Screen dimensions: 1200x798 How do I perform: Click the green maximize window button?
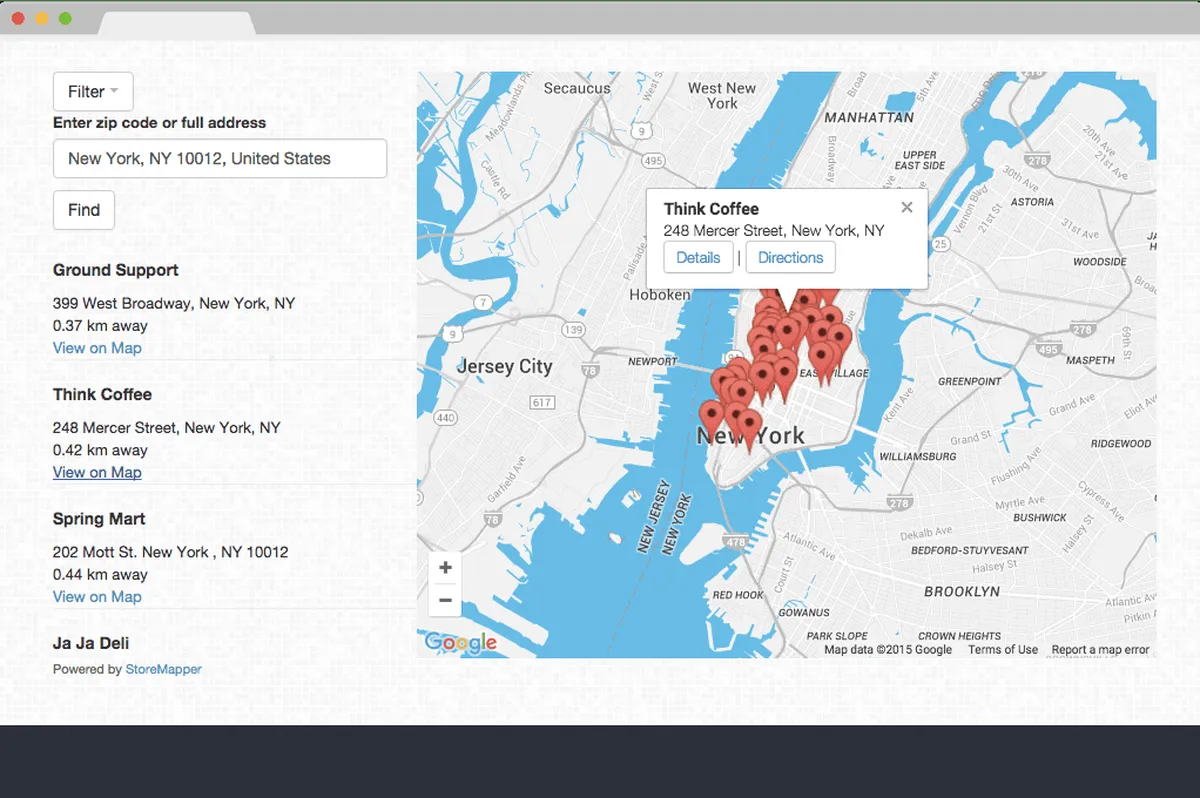coord(65,19)
